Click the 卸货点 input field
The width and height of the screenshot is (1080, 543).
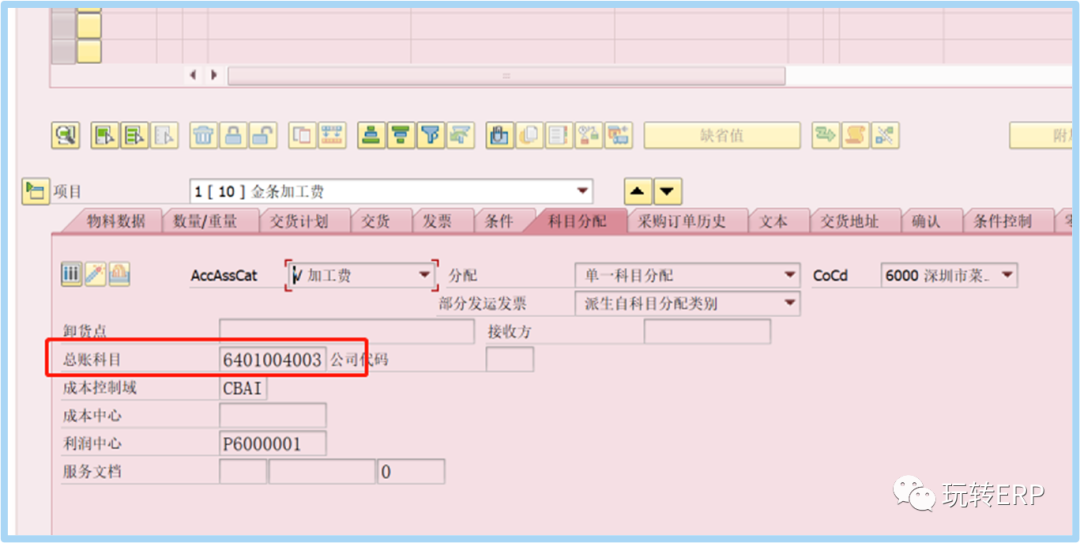[346, 332]
